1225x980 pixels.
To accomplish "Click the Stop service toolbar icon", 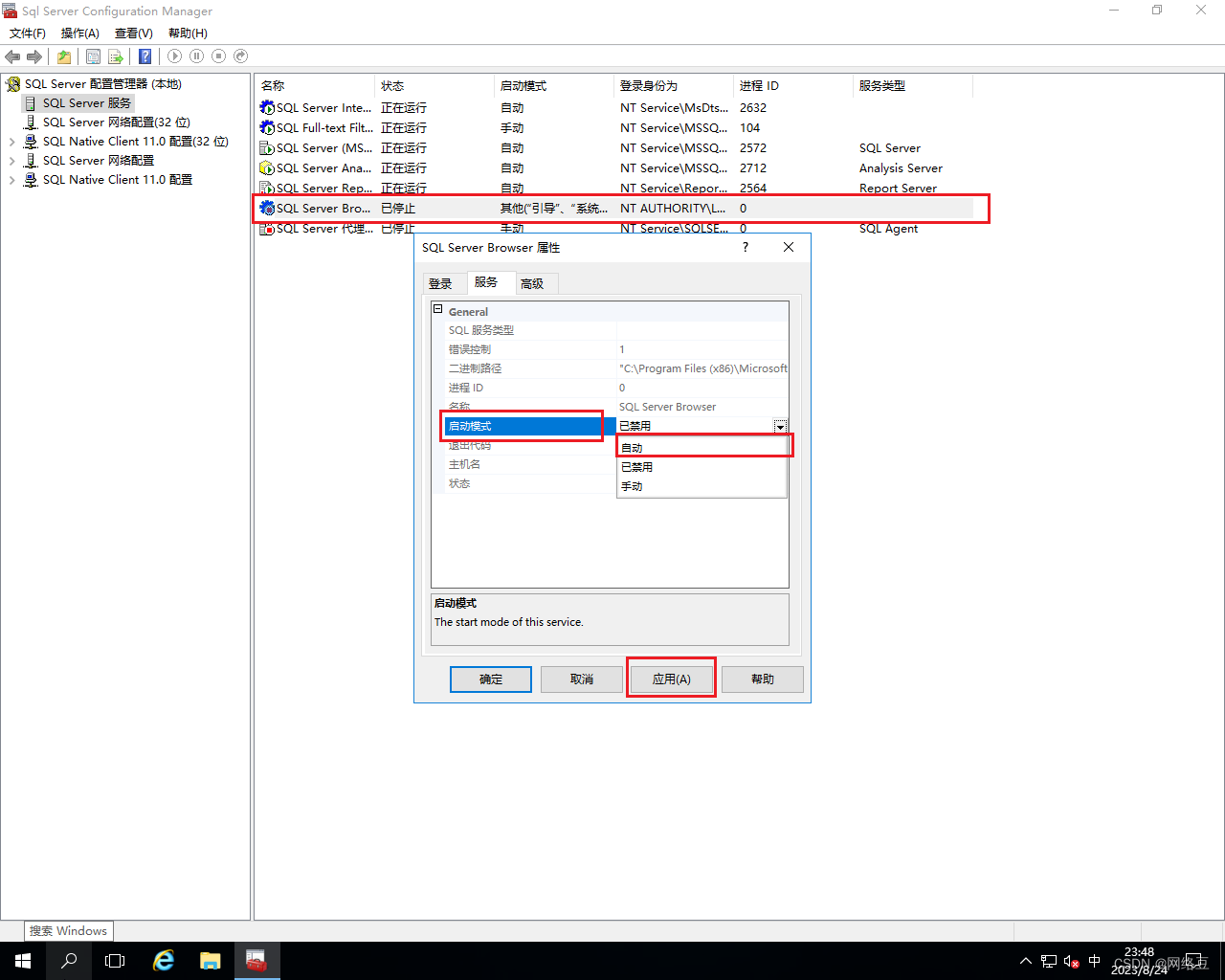I will coord(218,56).
